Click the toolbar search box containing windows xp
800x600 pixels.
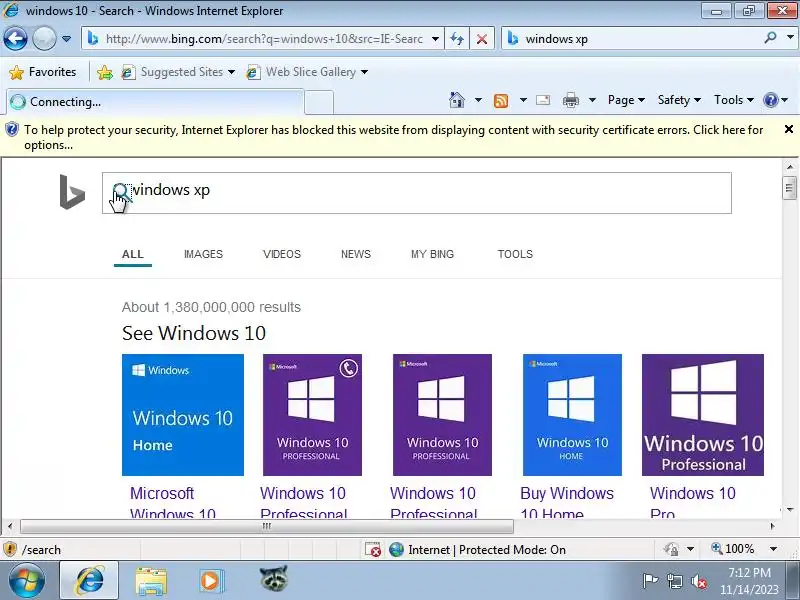coord(640,39)
